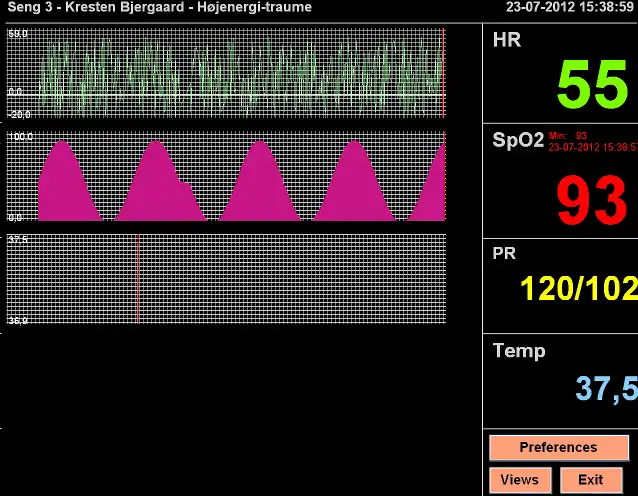This screenshot has height=496, width=638.
Task: Click the date and time display
Action: [569, 8]
